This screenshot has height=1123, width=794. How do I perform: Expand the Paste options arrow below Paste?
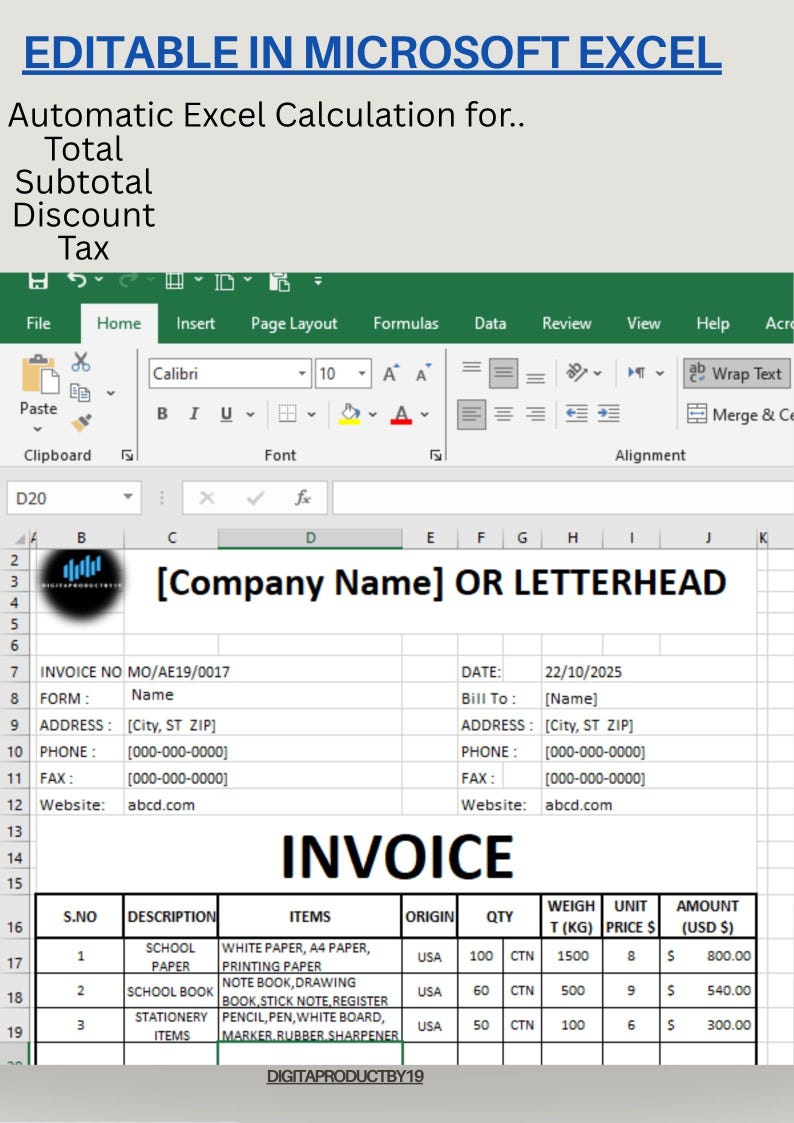(x=38, y=430)
